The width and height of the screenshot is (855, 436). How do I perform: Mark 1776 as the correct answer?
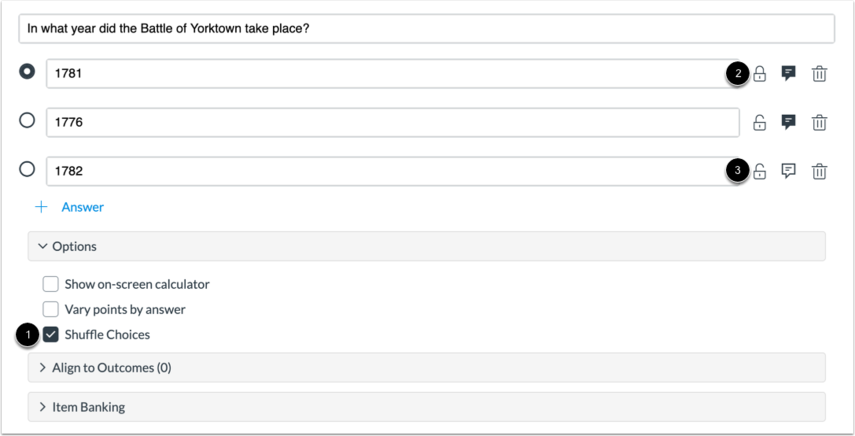pyautogui.click(x=27, y=121)
